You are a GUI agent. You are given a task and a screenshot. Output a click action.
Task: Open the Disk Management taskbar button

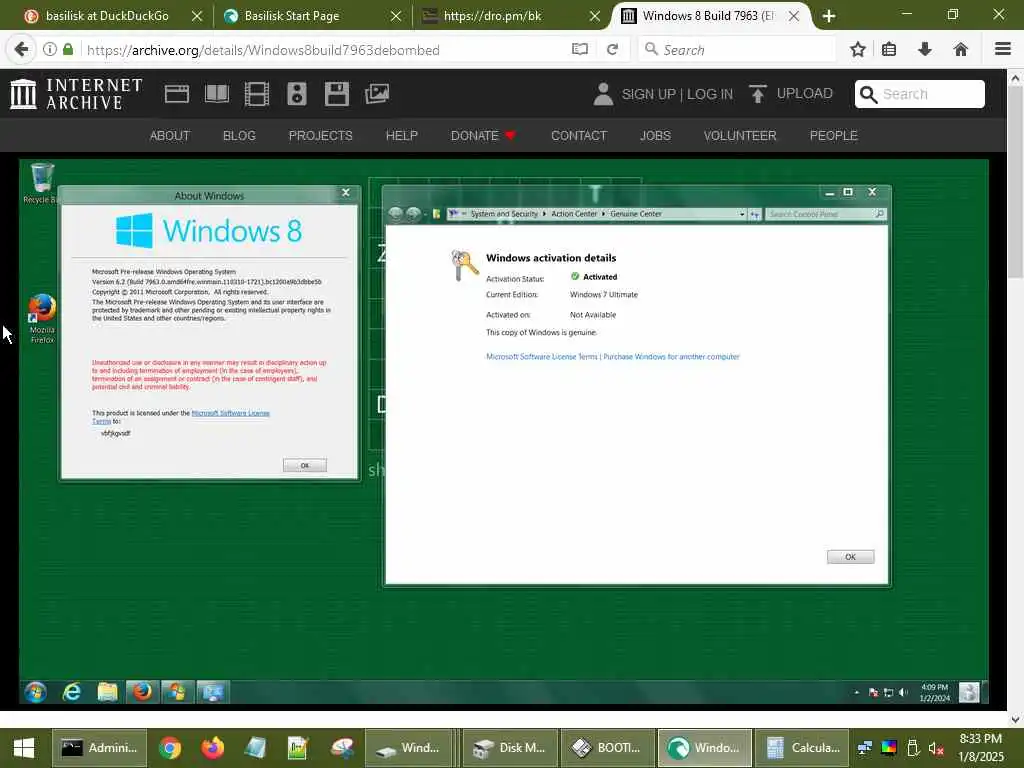pyautogui.click(x=510, y=748)
